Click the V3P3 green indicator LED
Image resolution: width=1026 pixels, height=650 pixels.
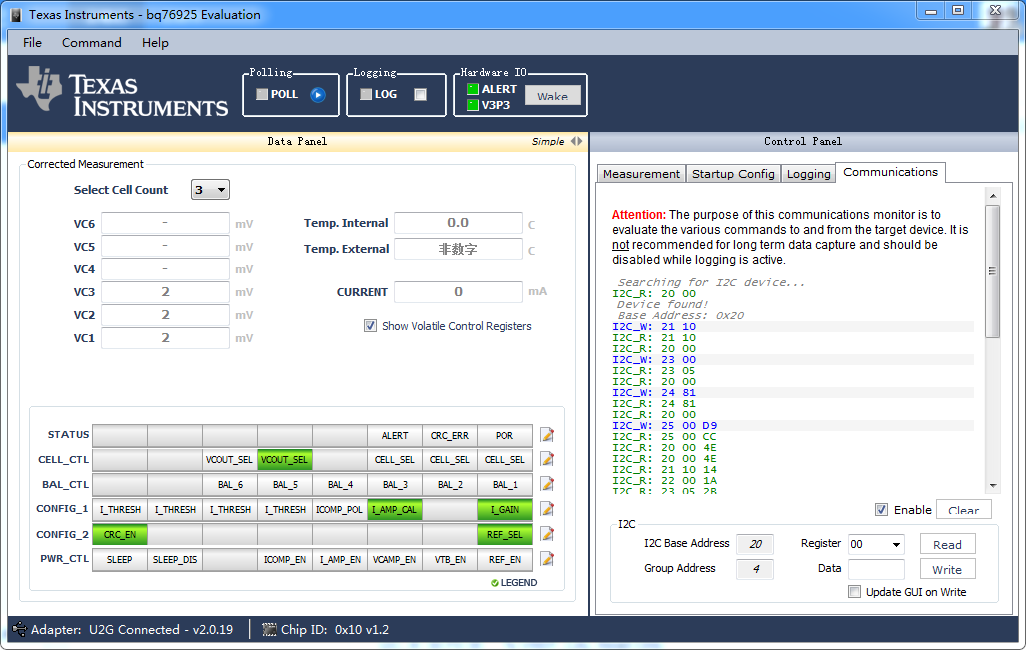pyautogui.click(x=472, y=105)
